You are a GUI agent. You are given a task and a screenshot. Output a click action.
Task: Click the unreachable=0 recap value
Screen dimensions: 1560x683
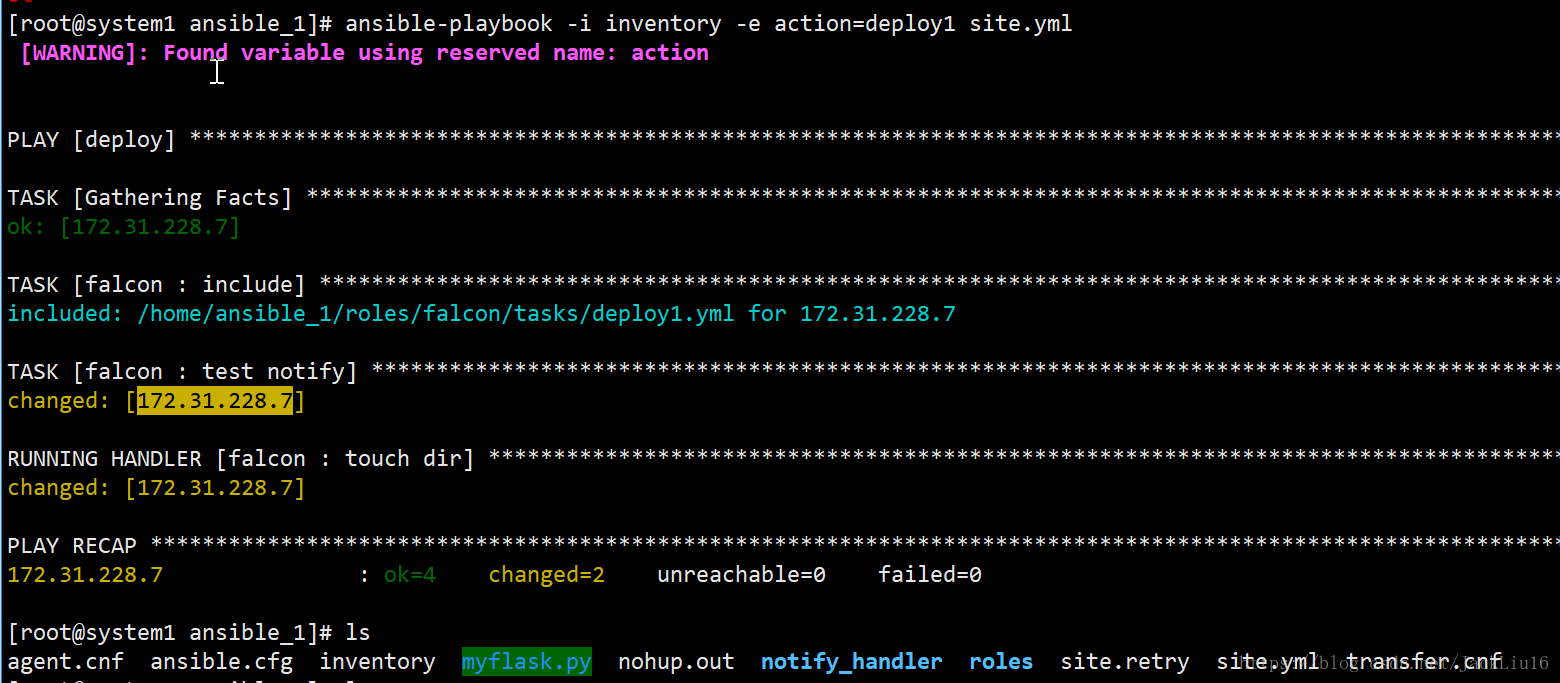coord(742,575)
